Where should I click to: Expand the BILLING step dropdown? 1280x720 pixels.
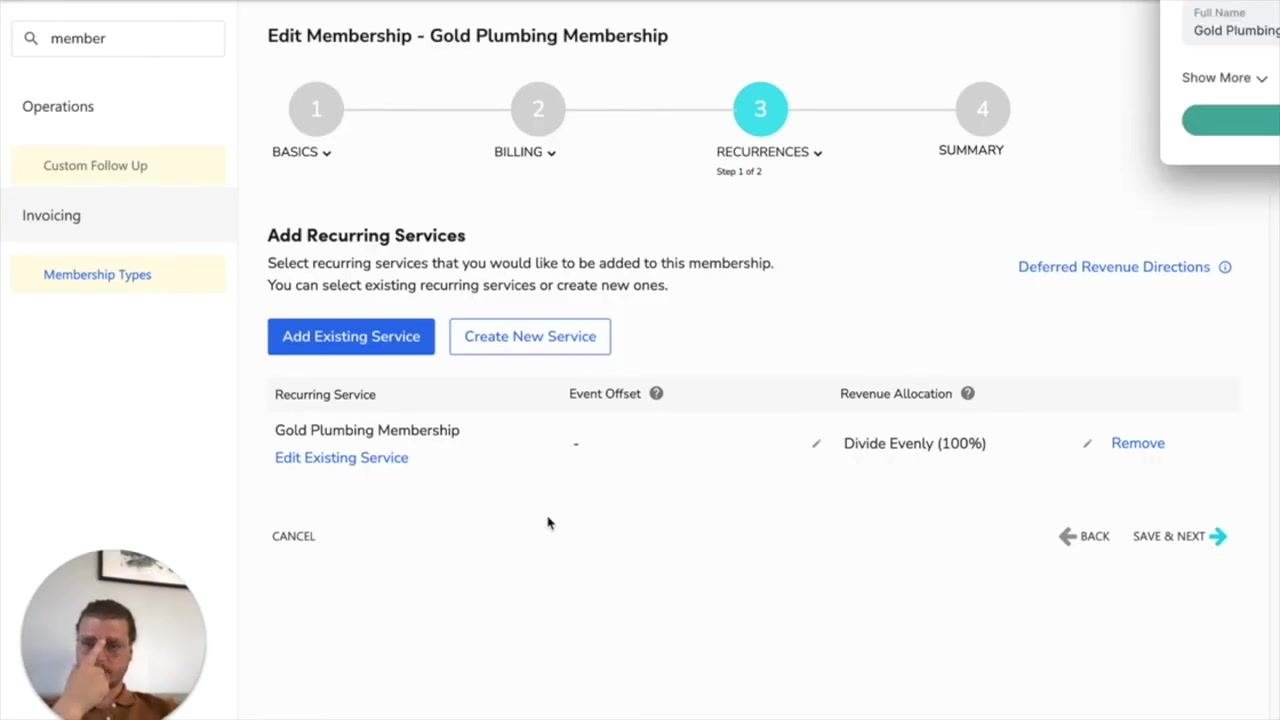point(525,152)
